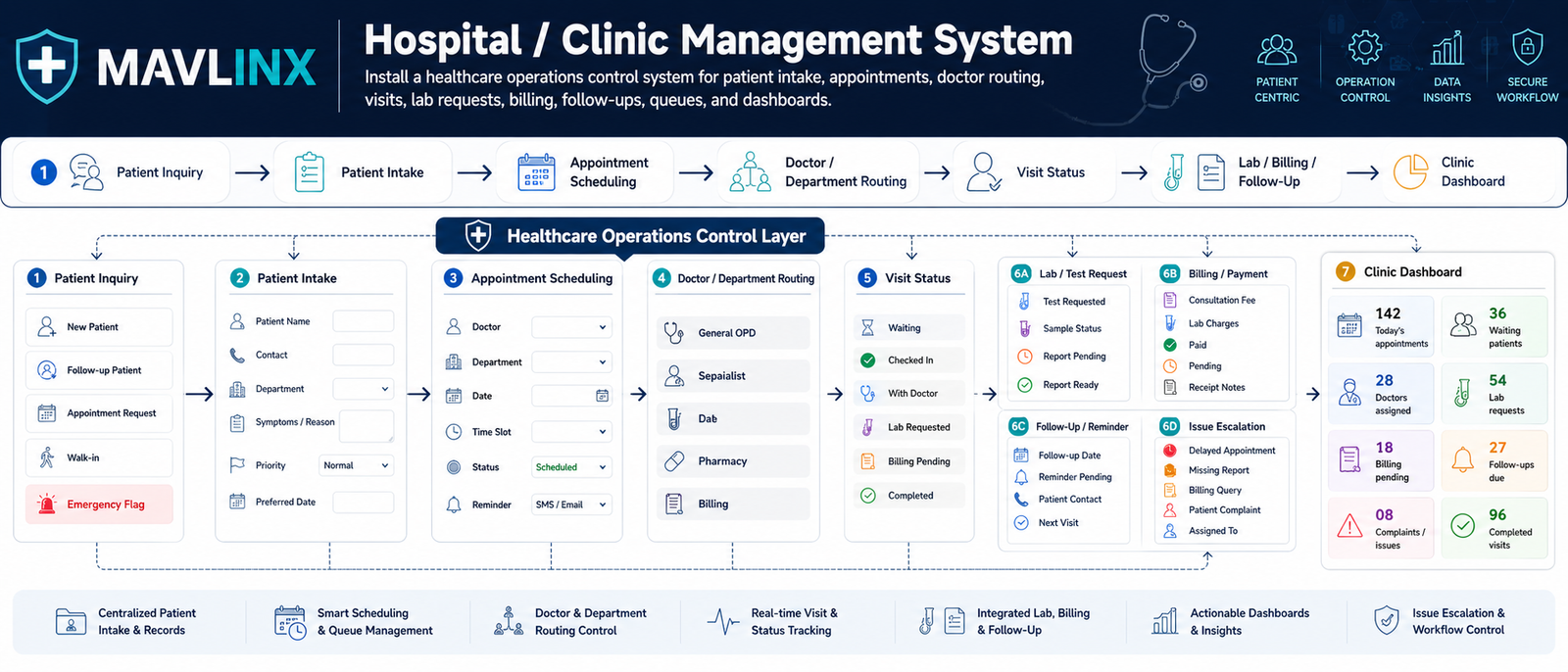Open the Time Slot dropdown
Screen dimensions: 1568x672
[572, 432]
